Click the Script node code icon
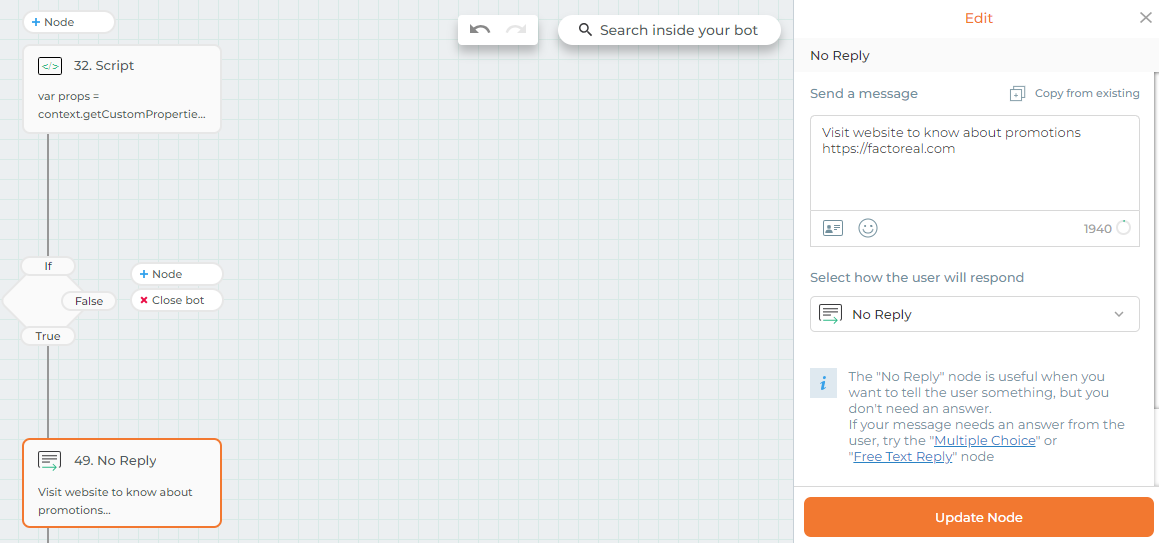This screenshot has height=543, width=1159. pos(50,66)
